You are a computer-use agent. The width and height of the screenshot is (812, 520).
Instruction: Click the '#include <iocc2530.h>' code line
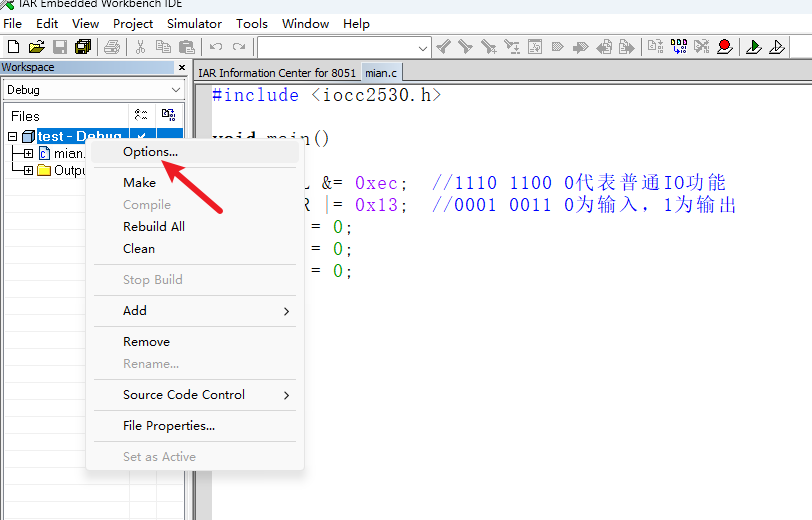[x=326, y=95]
